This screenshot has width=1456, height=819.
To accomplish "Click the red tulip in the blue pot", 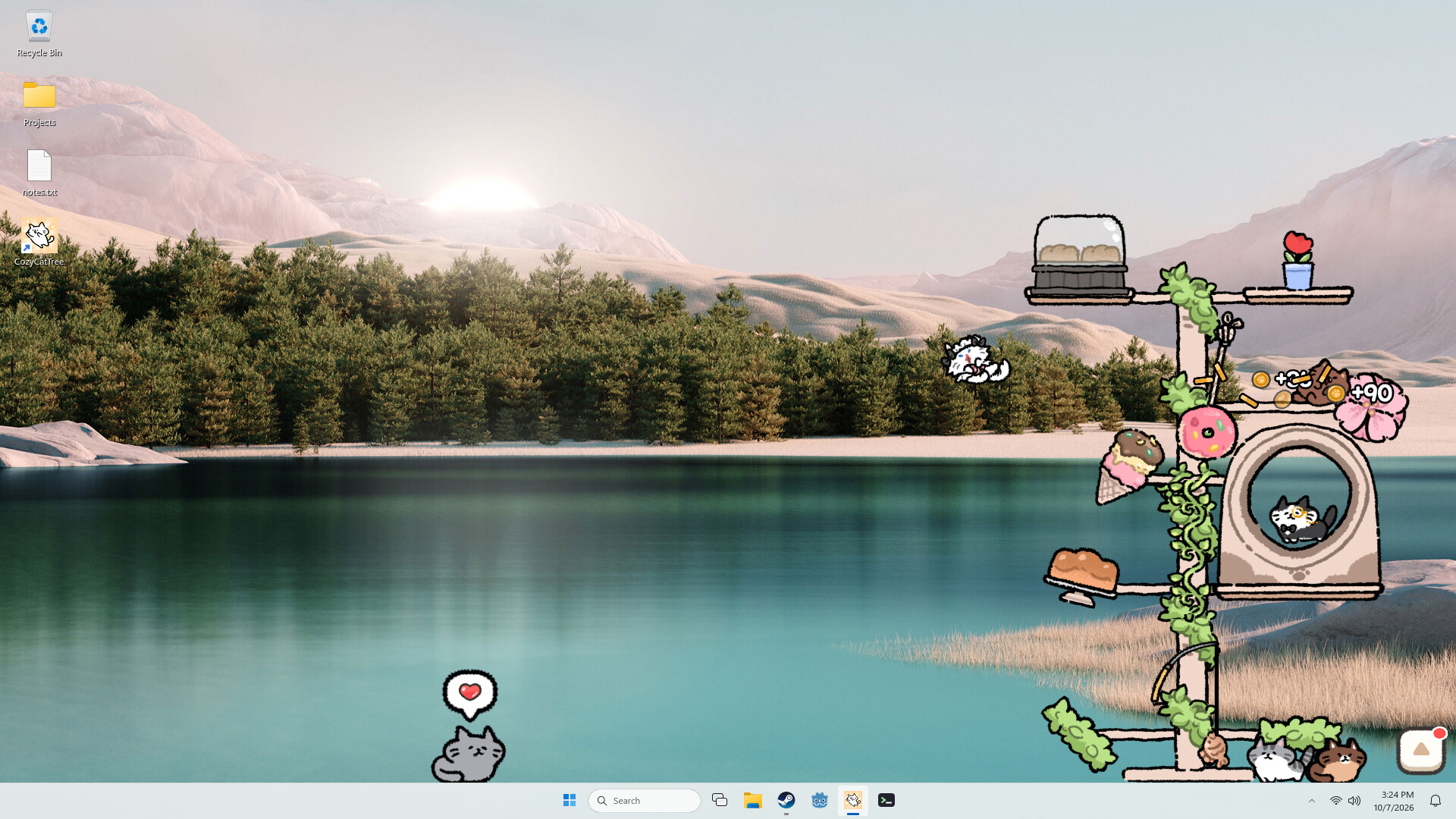I will click(1298, 260).
